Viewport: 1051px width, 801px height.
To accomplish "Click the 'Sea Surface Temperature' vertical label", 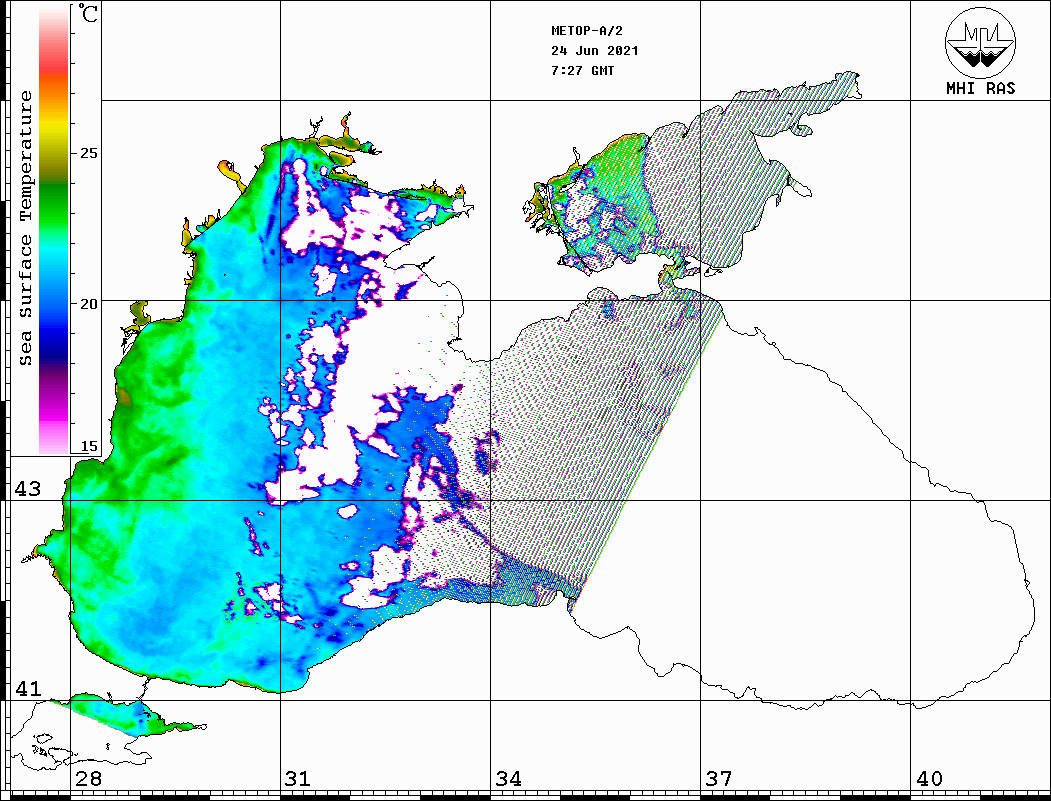I will click(x=25, y=229).
